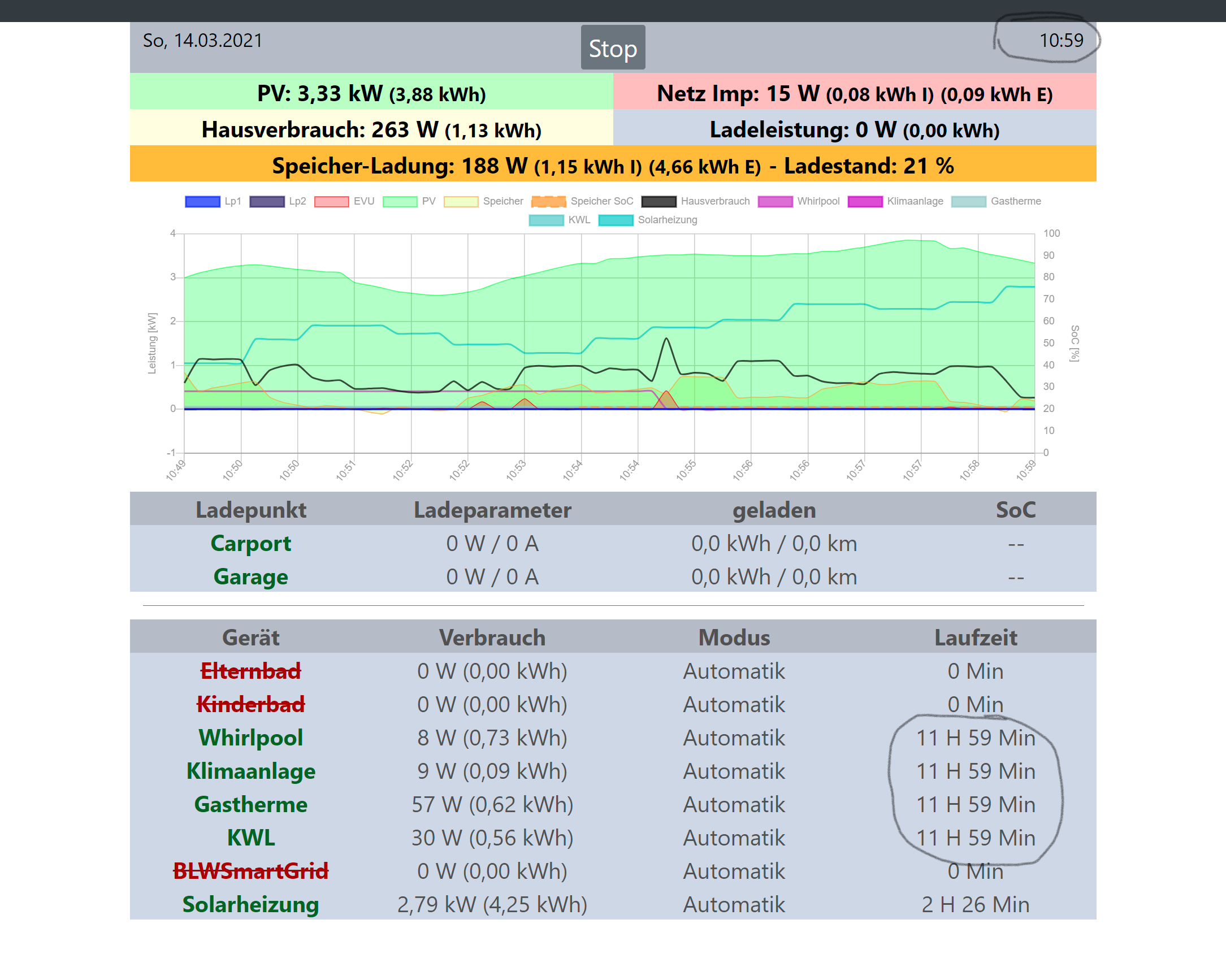Click the crossed-out Elternbad device
1226x980 pixels.
coord(250,671)
